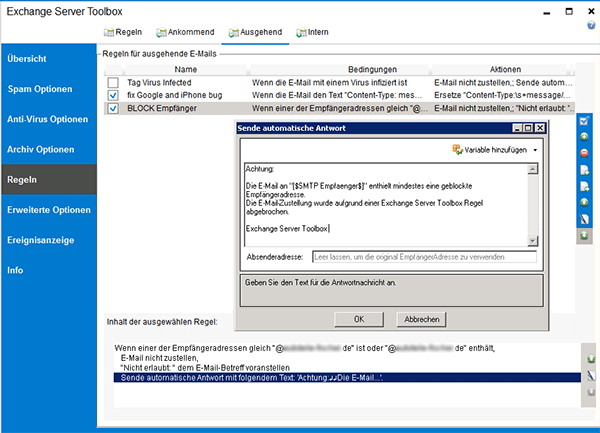Click the reply text scrollbar up arrow

click(x=532, y=169)
